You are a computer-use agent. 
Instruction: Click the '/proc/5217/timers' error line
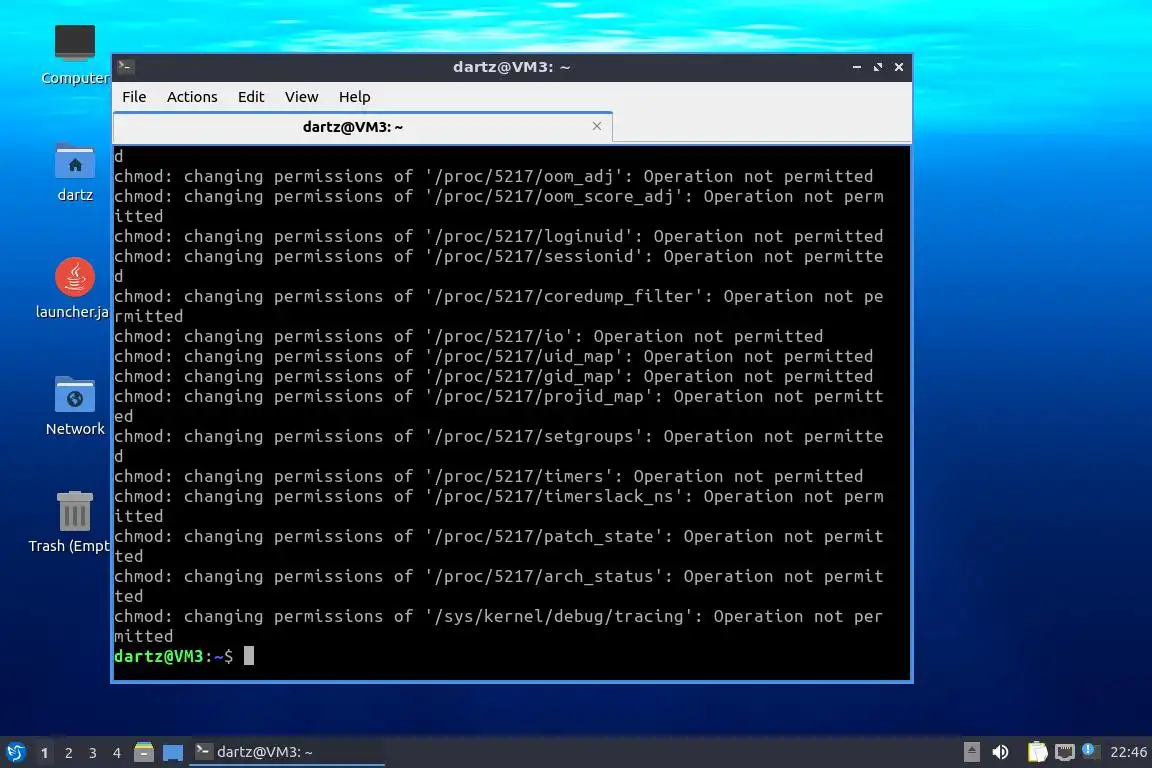(x=489, y=476)
